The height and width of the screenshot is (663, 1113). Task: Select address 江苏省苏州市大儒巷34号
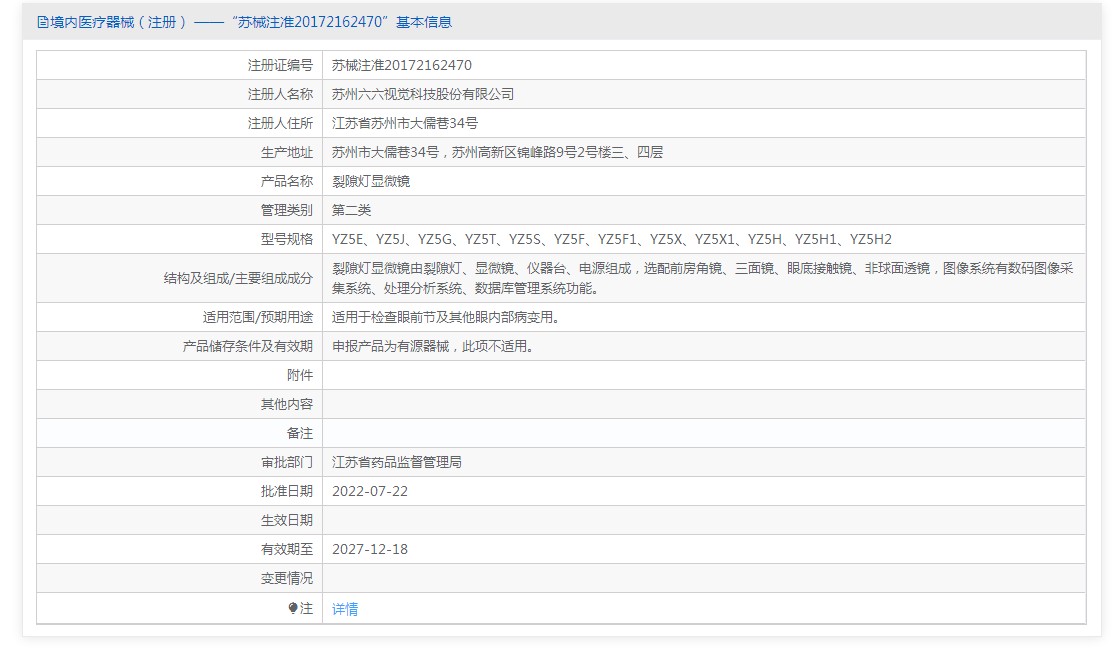click(x=405, y=124)
